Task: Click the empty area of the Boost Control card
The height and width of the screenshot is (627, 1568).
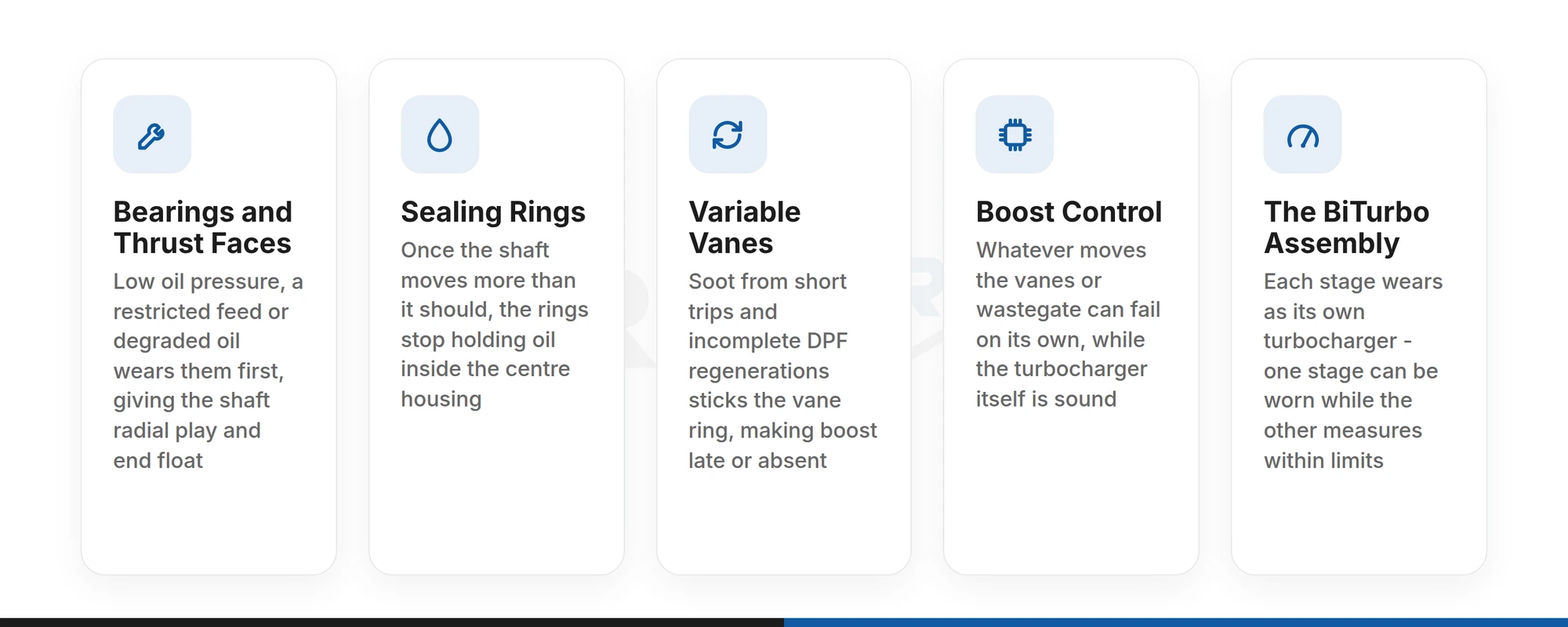Action: pos(1071,494)
